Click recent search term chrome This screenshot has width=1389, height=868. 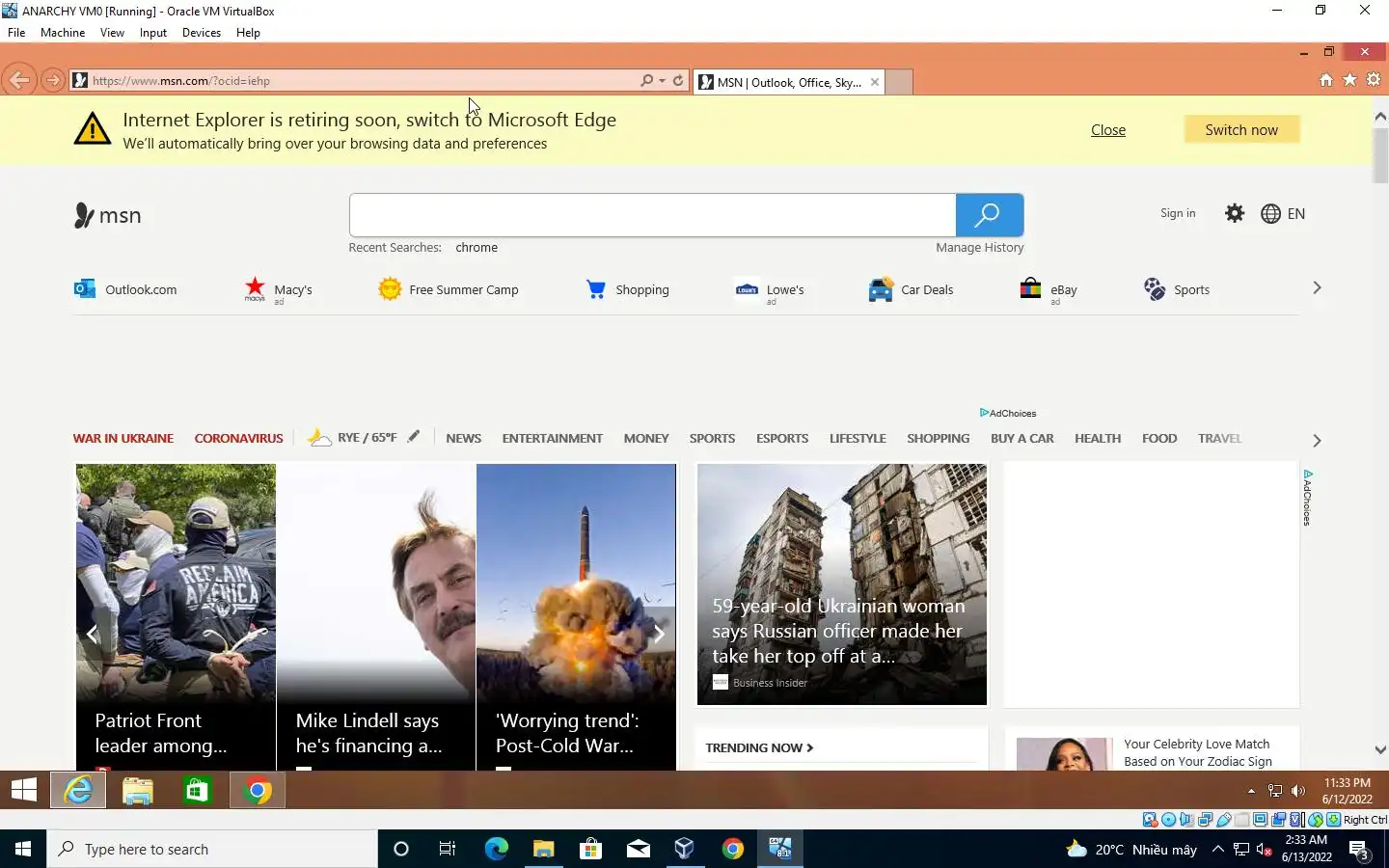[477, 248]
